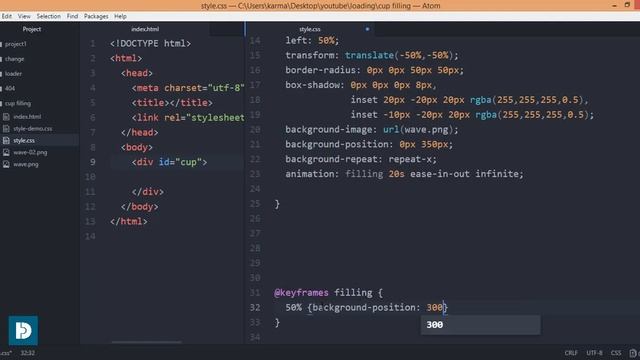
Task: Collapse the cup filling folder
Action: click(x=18, y=103)
